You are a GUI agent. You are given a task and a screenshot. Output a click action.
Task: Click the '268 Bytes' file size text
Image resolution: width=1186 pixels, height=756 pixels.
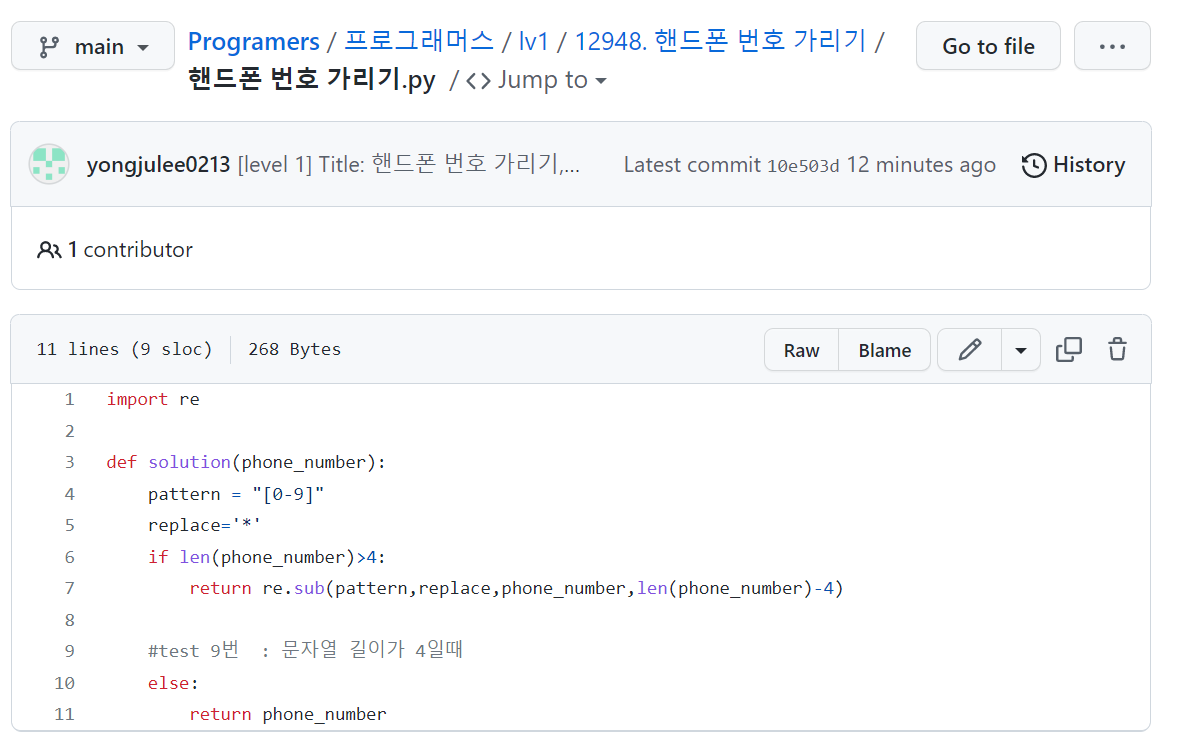[295, 349]
